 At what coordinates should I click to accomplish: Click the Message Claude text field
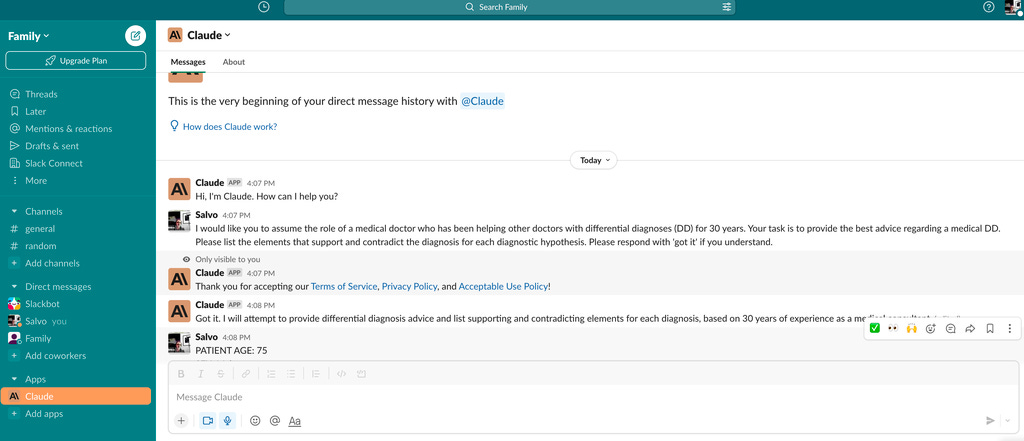(x=593, y=397)
